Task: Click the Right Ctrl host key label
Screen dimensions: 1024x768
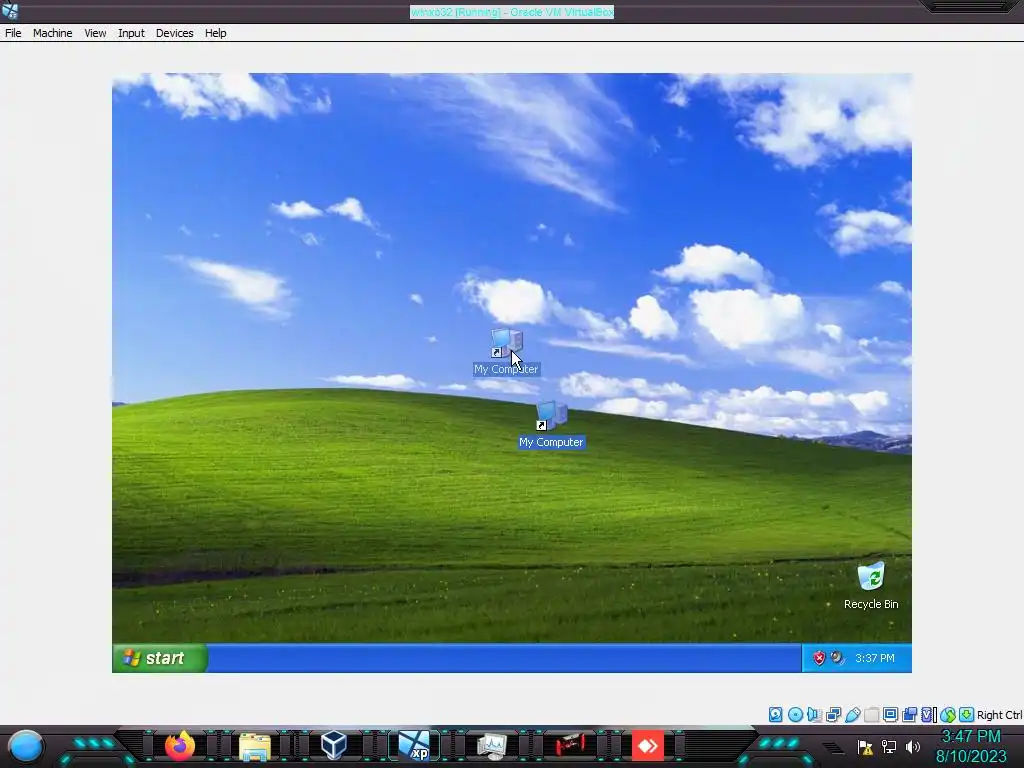Action: pyautogui.click(x=999, y=715)
